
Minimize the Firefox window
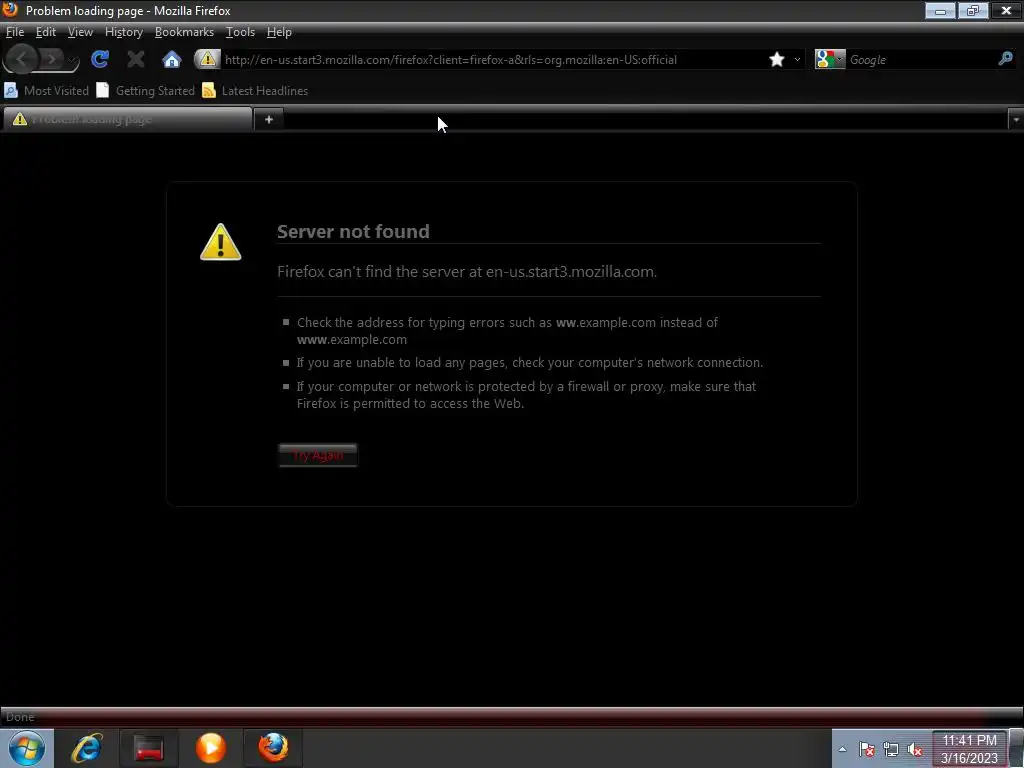[940, 10]
